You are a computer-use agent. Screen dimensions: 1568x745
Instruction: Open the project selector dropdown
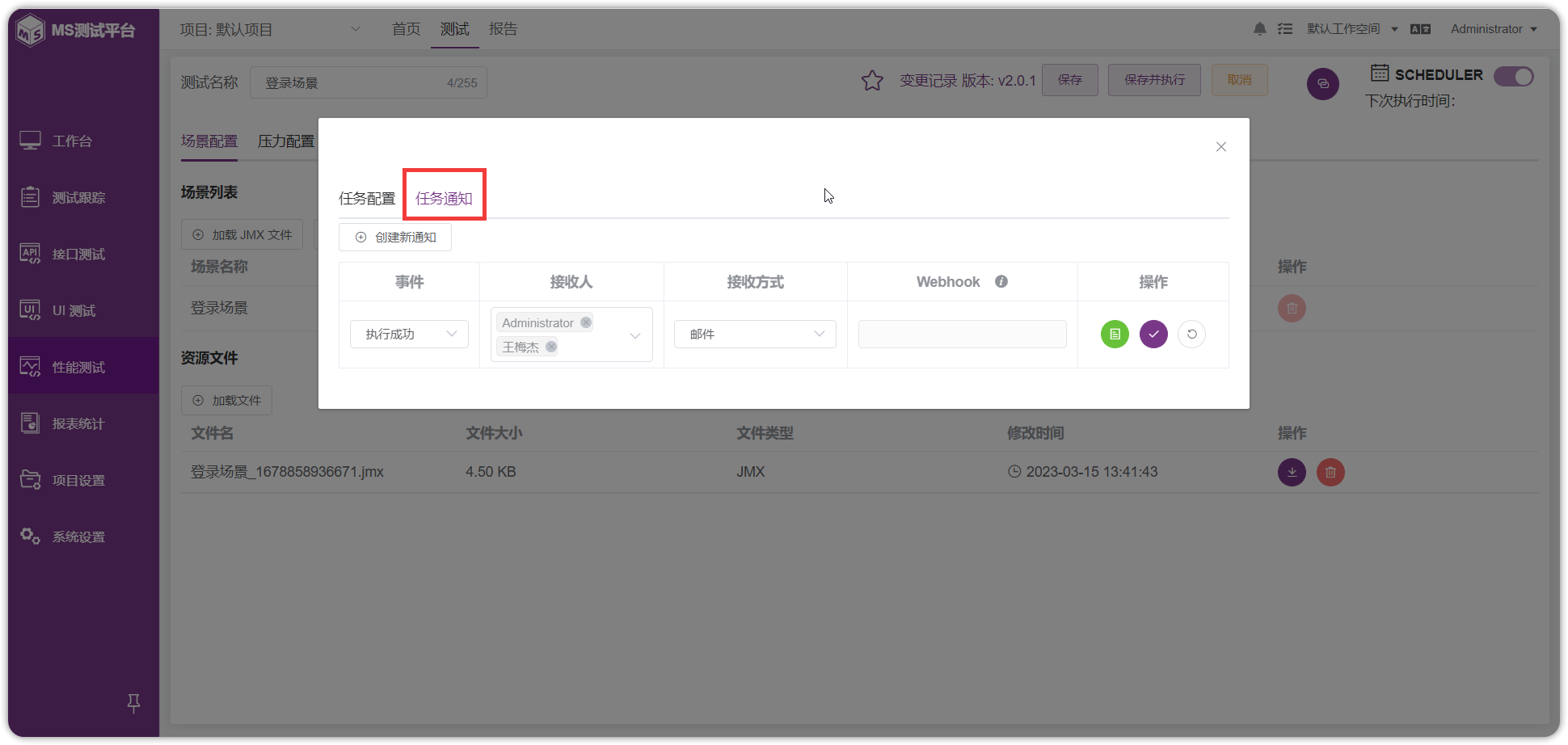[271, 30]
